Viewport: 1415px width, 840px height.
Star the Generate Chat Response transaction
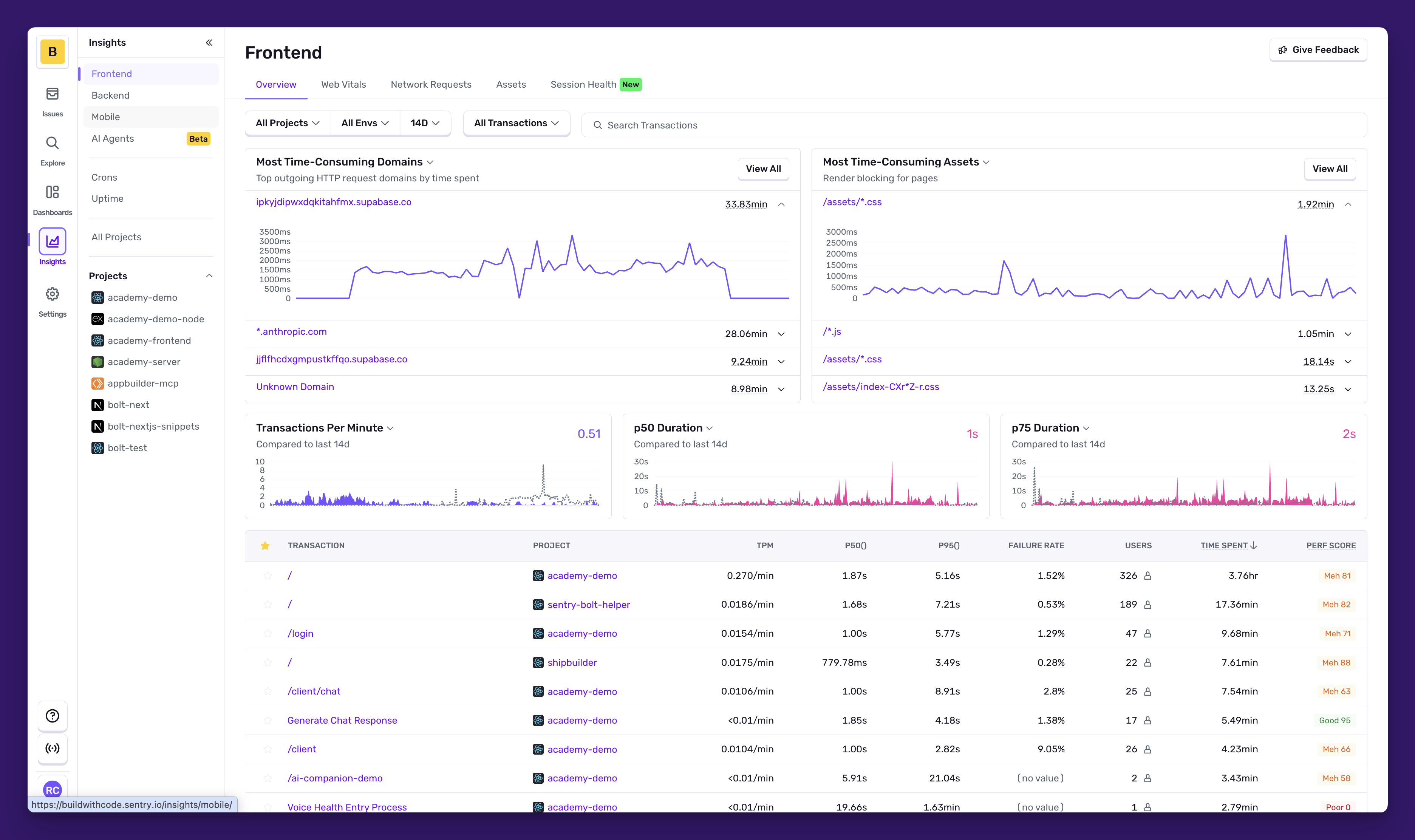(267, 721)
